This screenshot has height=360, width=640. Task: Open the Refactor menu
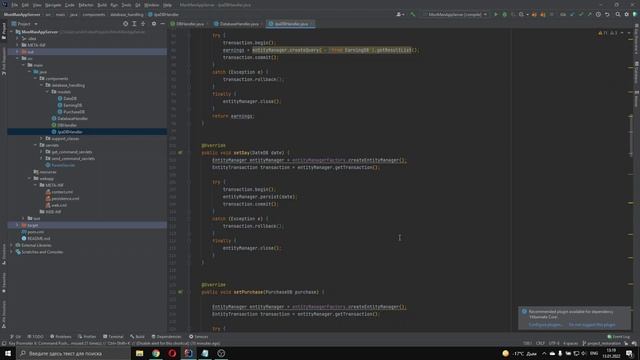(86, 5)
